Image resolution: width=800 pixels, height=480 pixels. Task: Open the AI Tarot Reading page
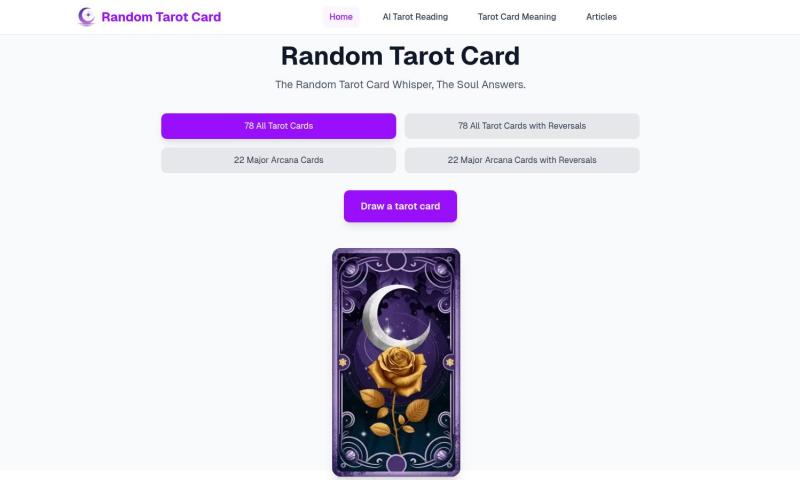pos(415,17)
